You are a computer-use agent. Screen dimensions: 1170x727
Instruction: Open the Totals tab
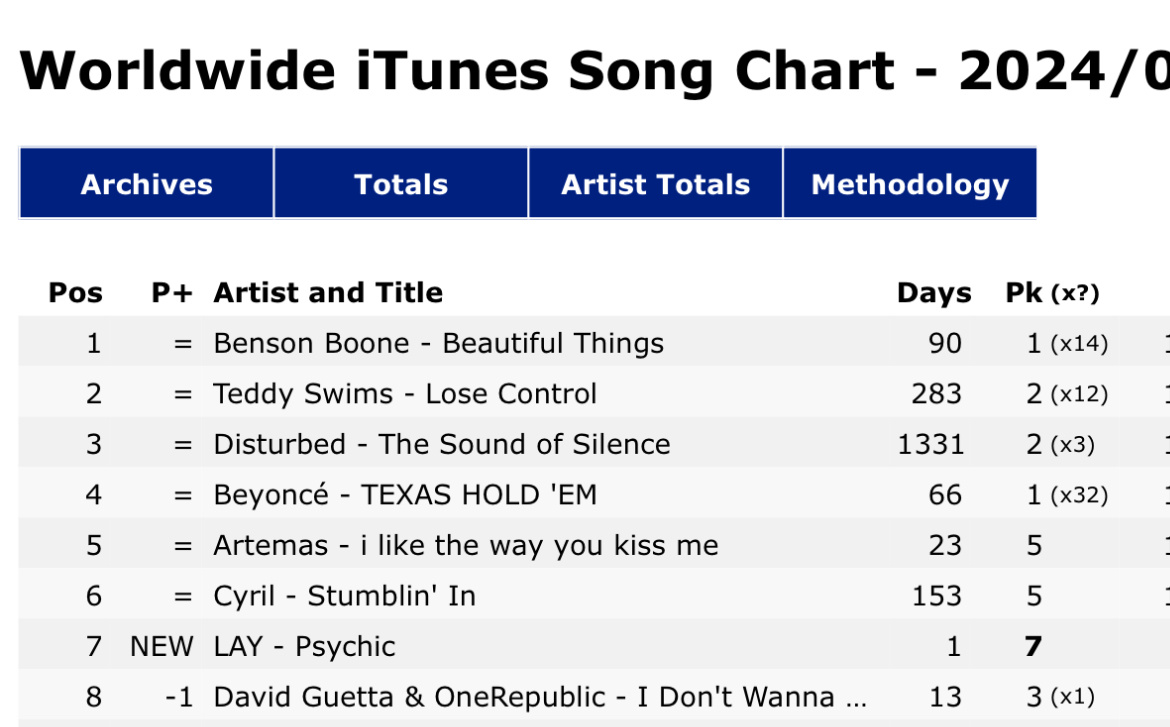(401, 184)
